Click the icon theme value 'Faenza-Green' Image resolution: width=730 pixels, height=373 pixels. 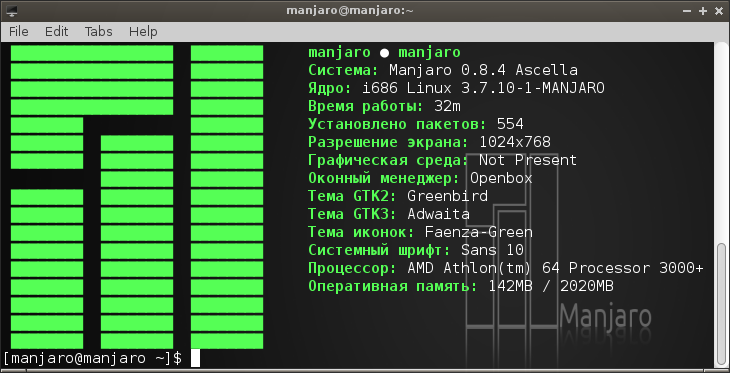click(479, 232)
